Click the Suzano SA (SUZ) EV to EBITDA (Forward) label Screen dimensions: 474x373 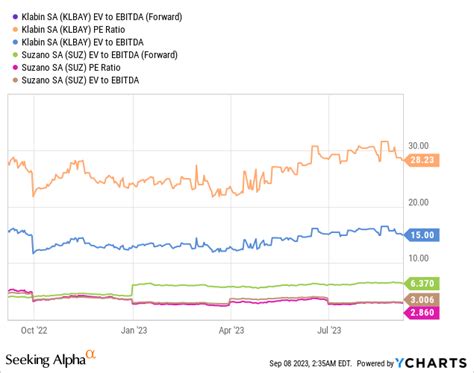tap(99, 55)
